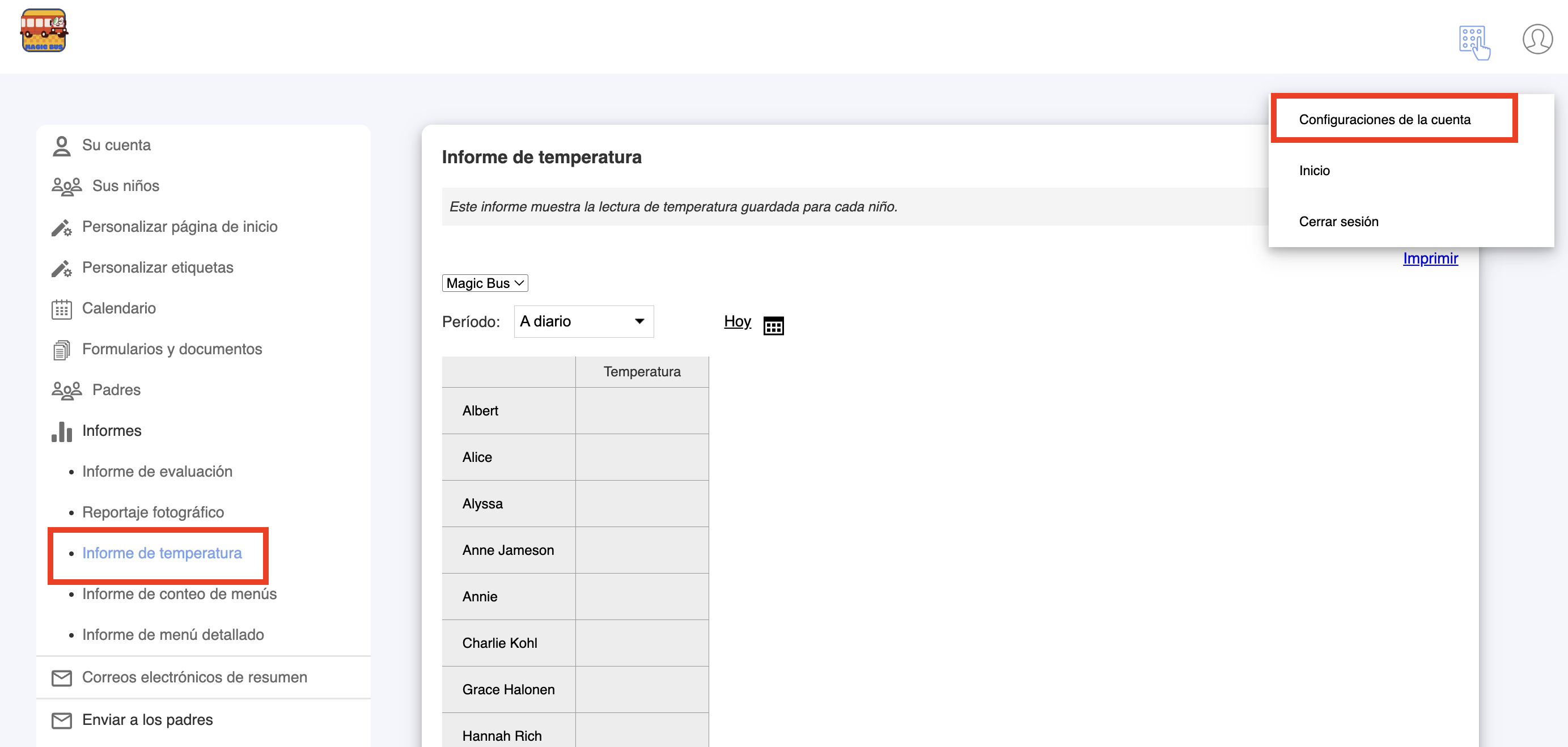Open the Magic Bus center dropdown

pyautogui.click(x=485, y=283)
